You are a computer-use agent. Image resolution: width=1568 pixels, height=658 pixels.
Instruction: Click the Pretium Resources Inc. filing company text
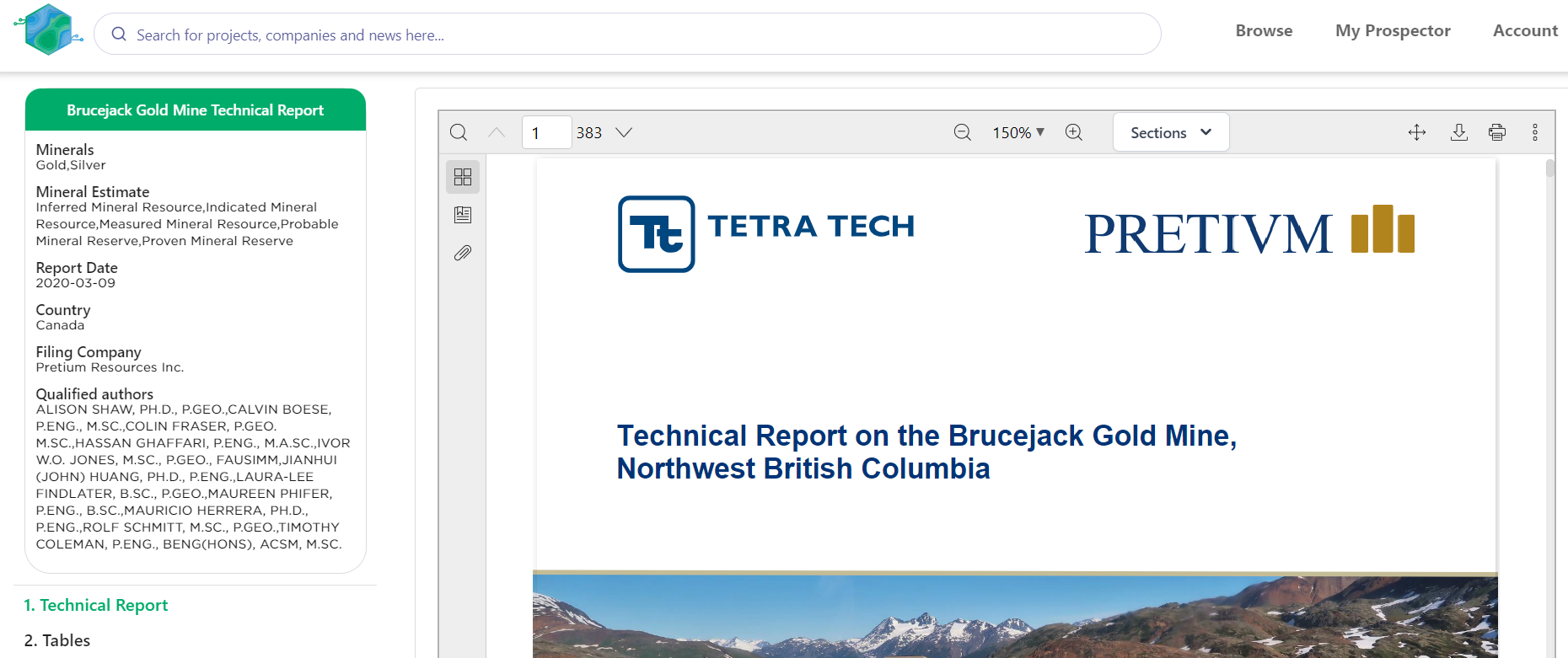[110, 367]
